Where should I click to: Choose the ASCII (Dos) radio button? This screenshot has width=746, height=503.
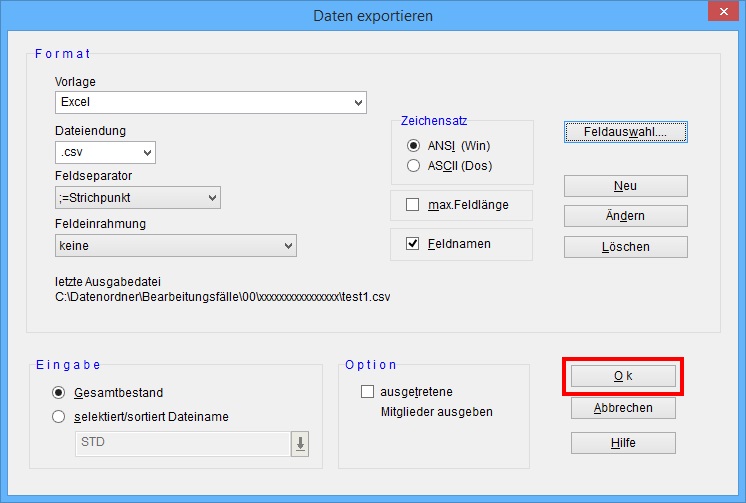pos(414,165)
